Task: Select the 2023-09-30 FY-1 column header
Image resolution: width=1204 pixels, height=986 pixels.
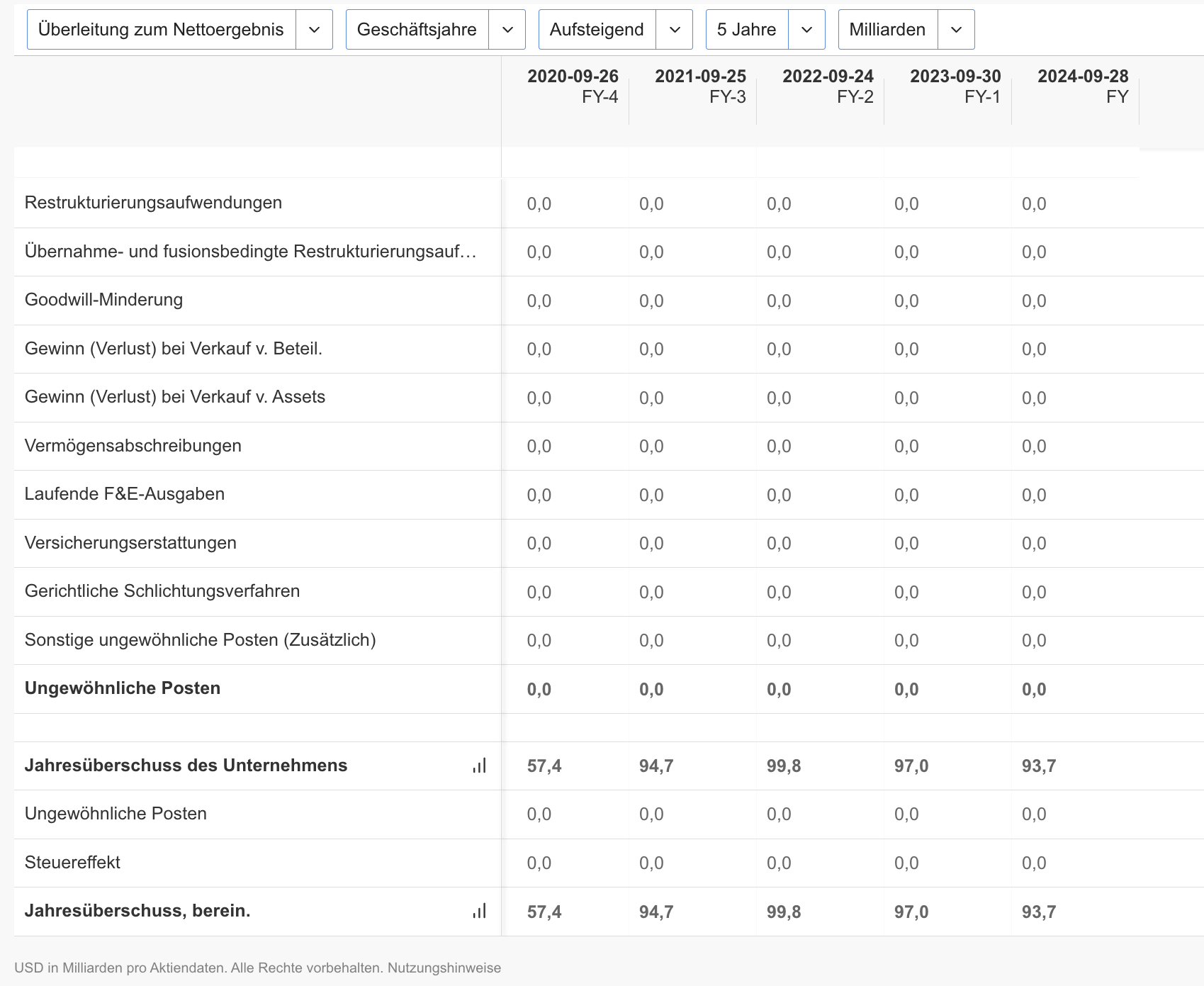Action: pos(955,86)
